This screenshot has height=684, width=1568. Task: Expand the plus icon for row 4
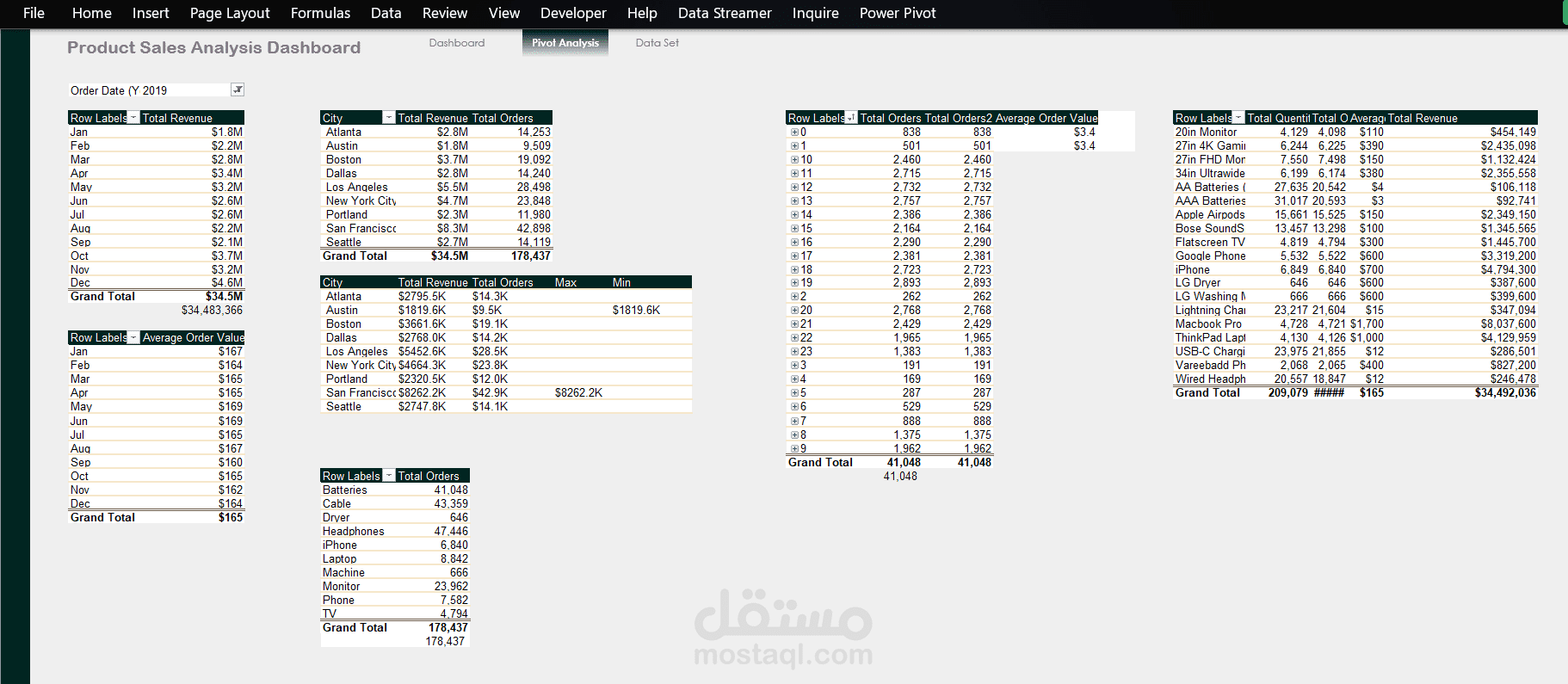794,379
